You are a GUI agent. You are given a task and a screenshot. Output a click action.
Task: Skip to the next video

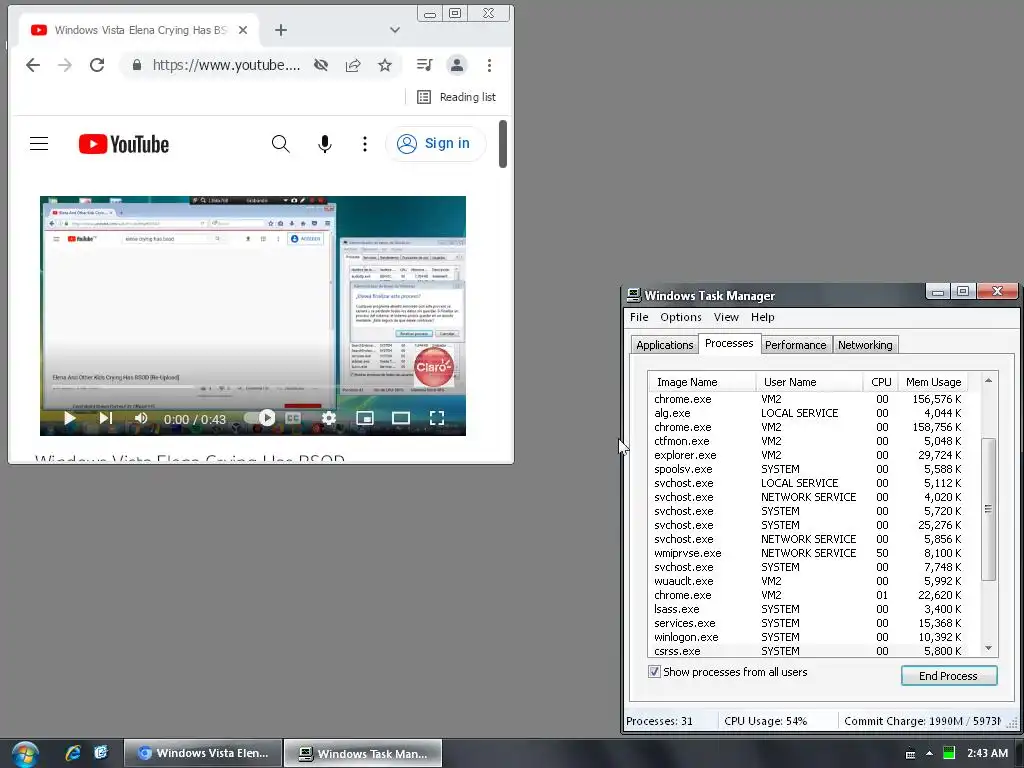[106, 419]
